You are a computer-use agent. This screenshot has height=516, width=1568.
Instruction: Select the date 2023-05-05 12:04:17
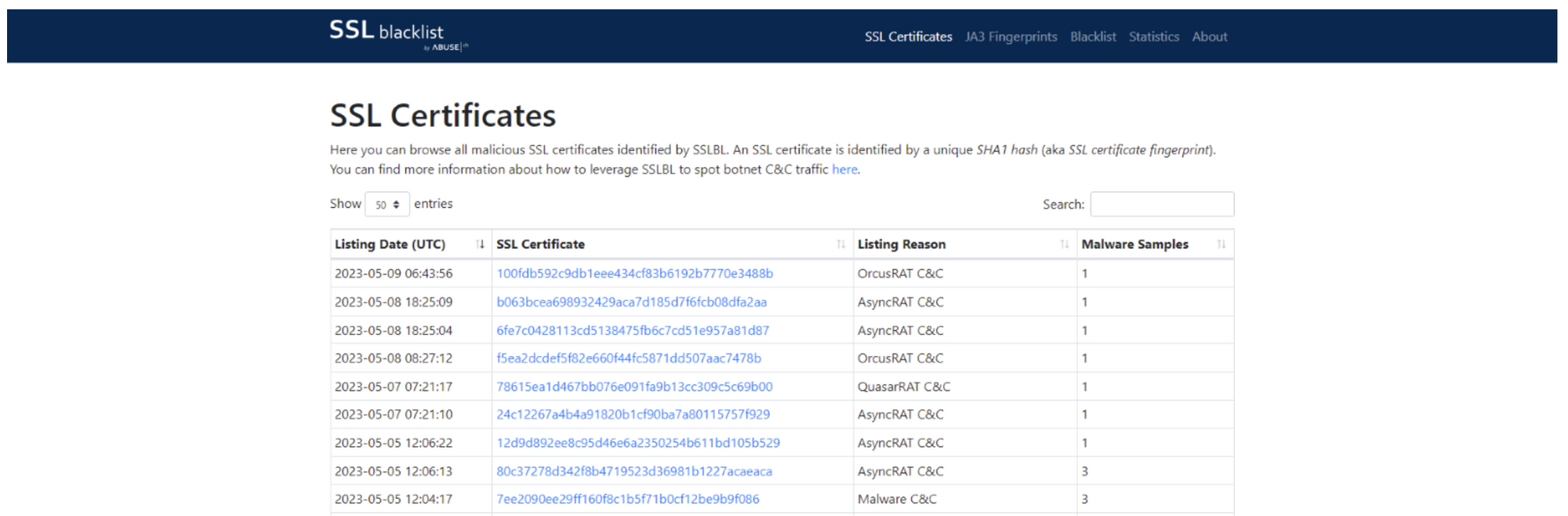394,499
